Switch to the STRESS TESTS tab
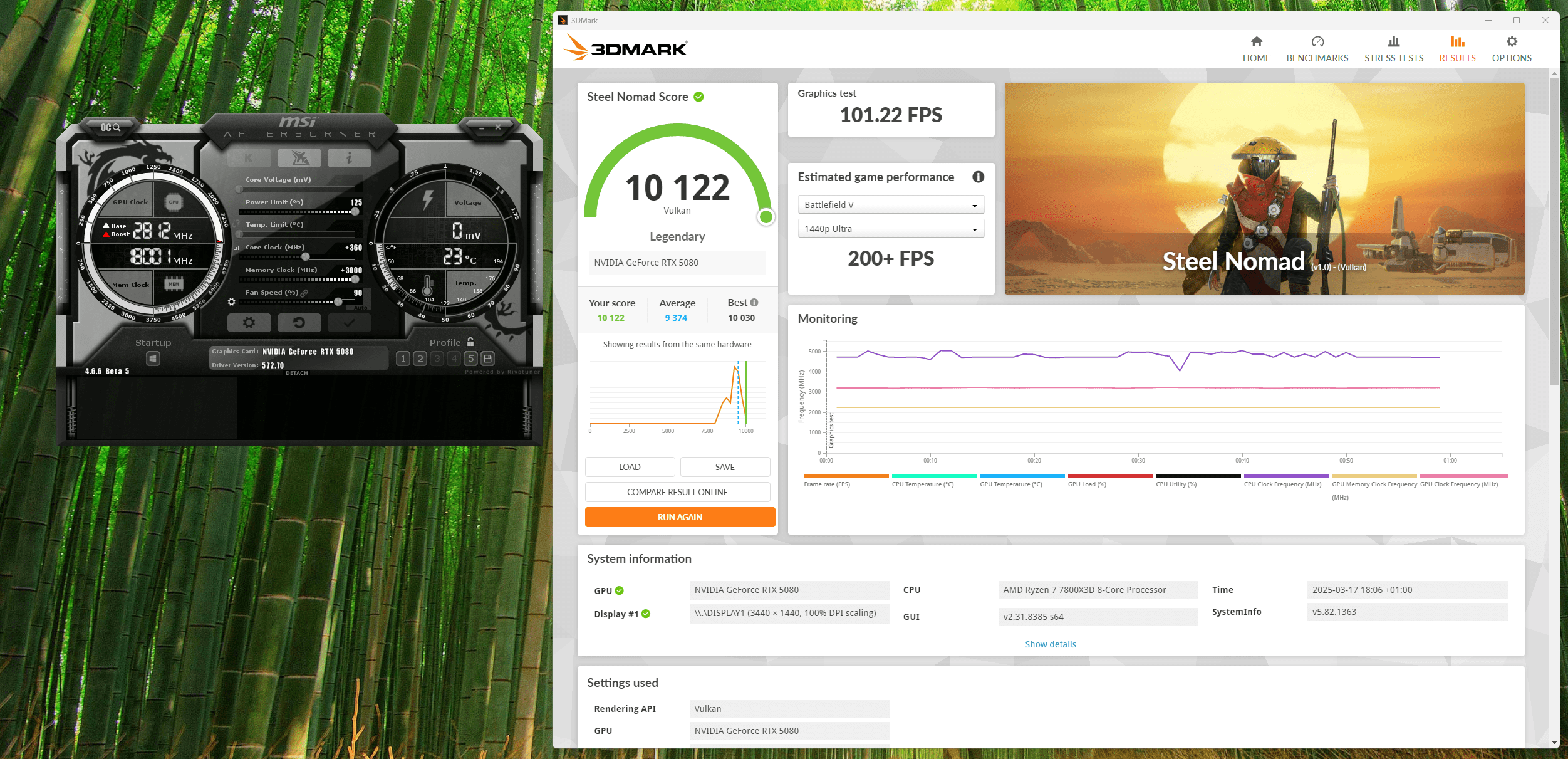Viewport: 1568px width, 759px height. (1393, 49)
